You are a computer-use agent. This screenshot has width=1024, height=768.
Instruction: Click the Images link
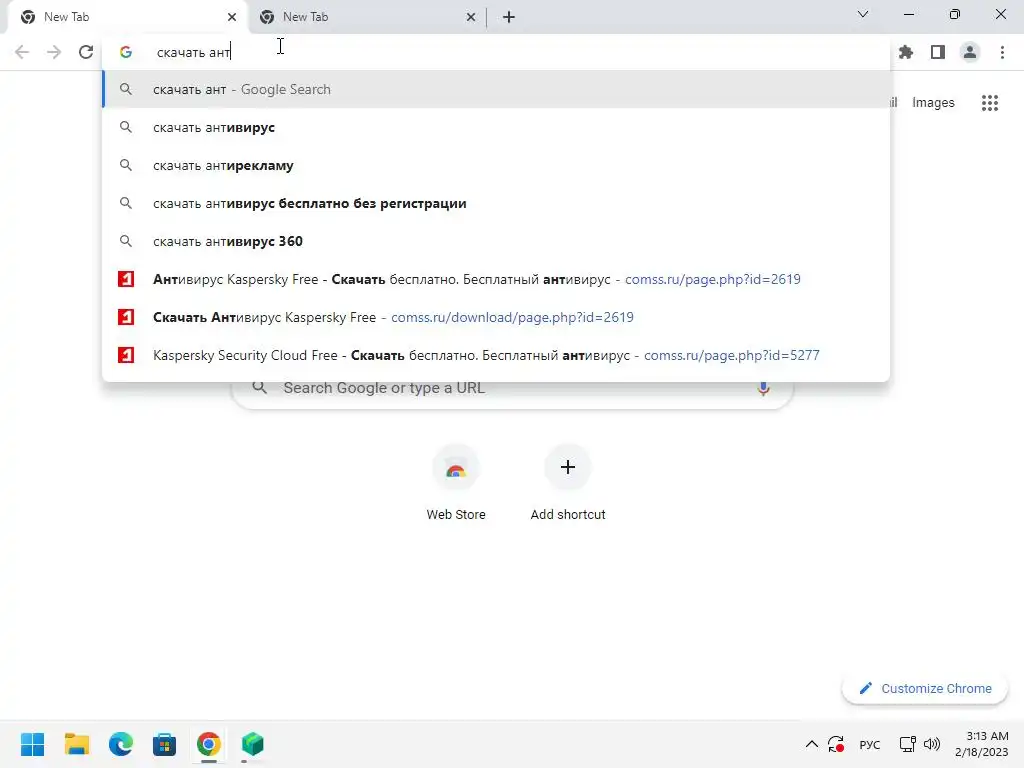coord(933,103)
